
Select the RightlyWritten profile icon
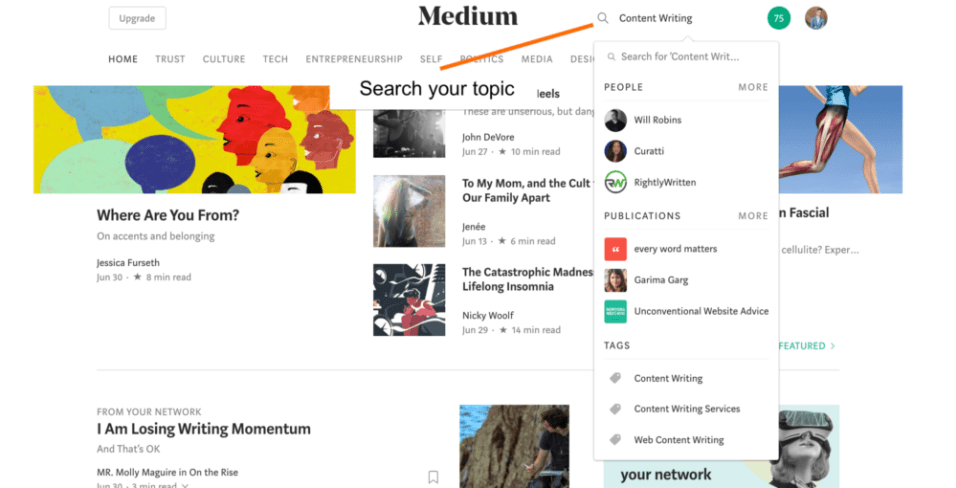pyautogui.click(x=615, y=182)
